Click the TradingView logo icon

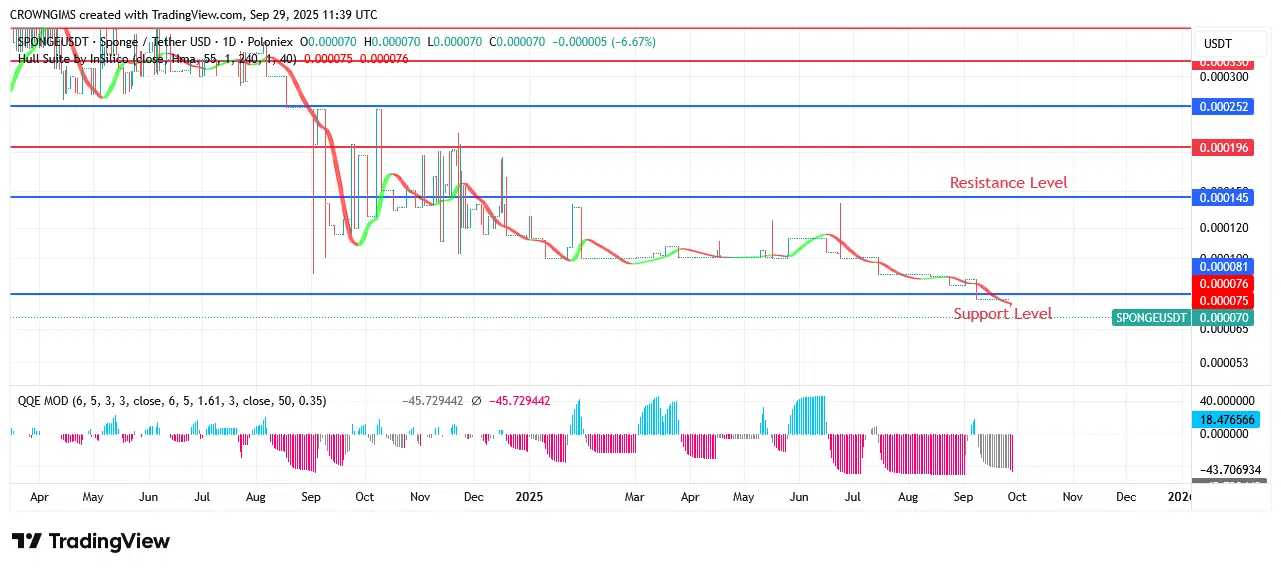[x=27, y=541]
